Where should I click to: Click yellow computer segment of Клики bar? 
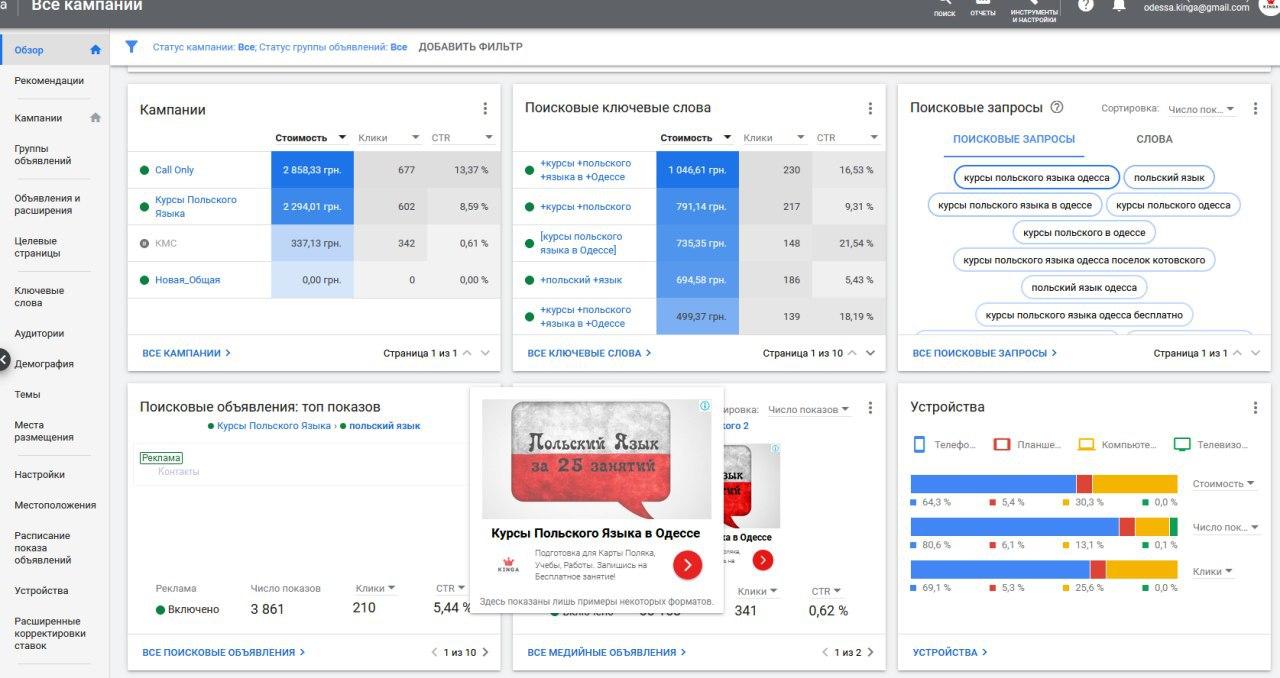[1141, 570]
